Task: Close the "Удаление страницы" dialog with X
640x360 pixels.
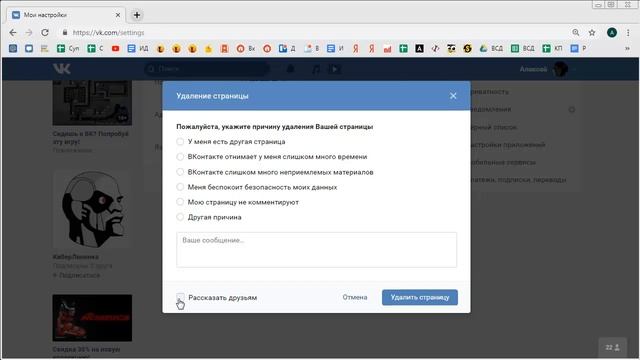Action: (x=453, y=96)
